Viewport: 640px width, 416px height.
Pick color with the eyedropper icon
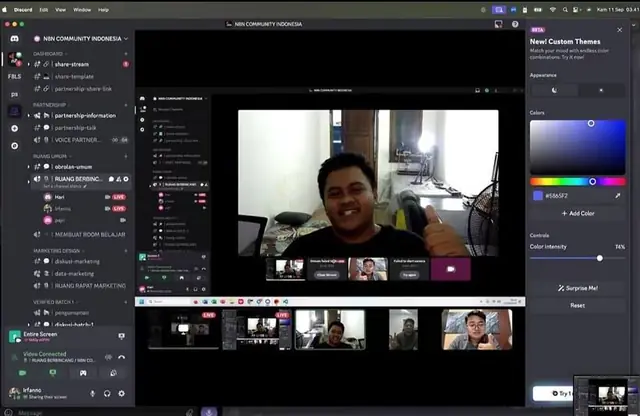tap(618, 196)
